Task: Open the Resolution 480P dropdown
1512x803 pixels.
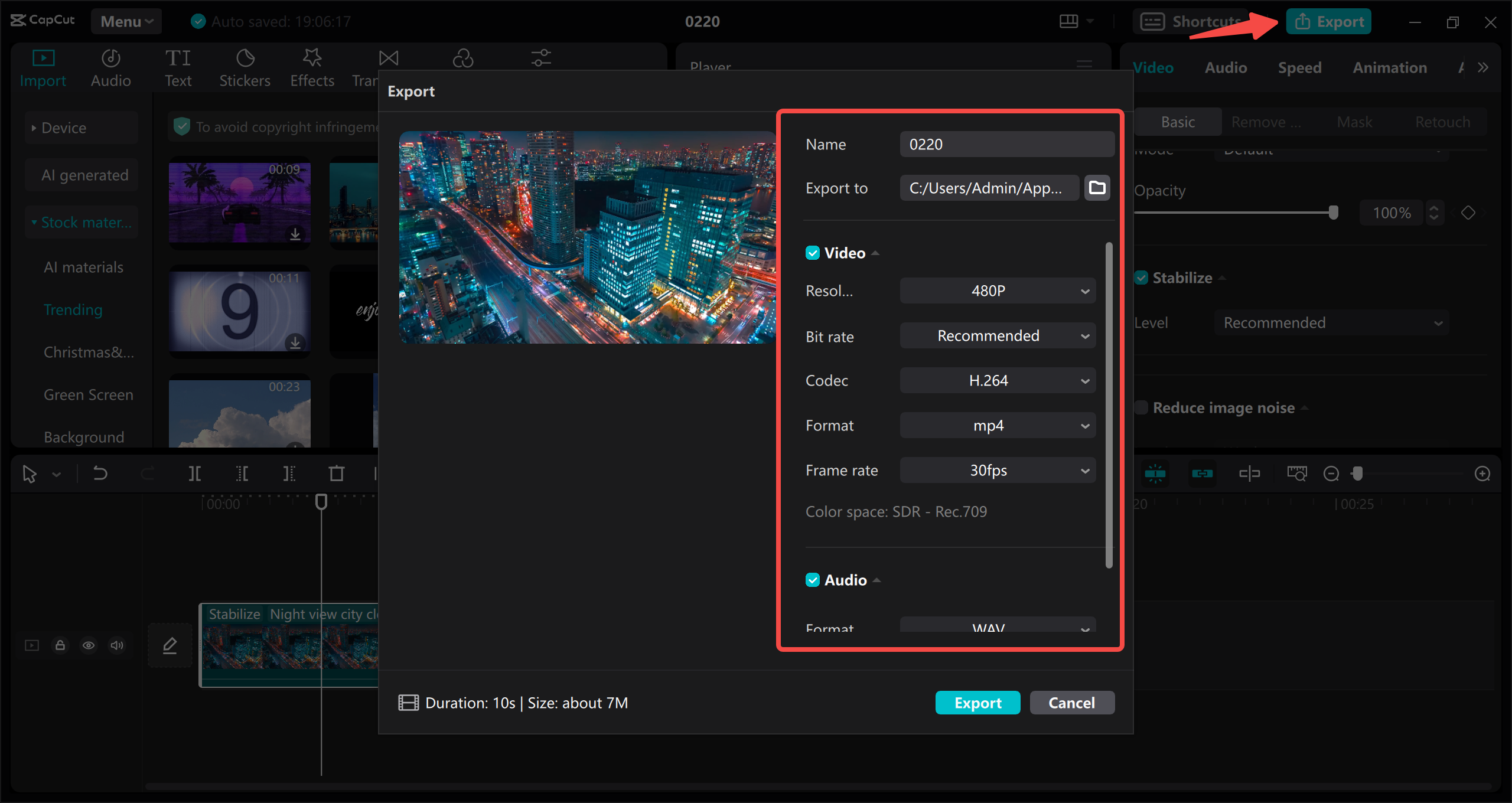Action: coord(998,291)
